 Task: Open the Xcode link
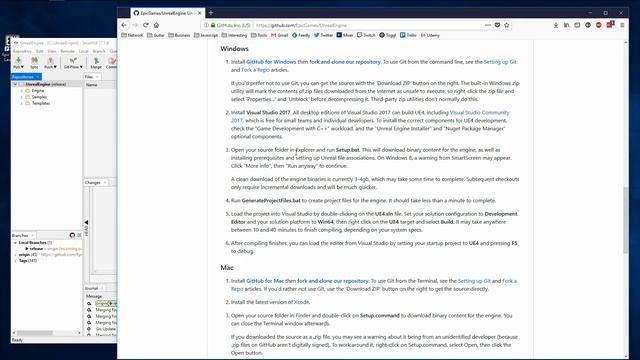tap(301, 302)
